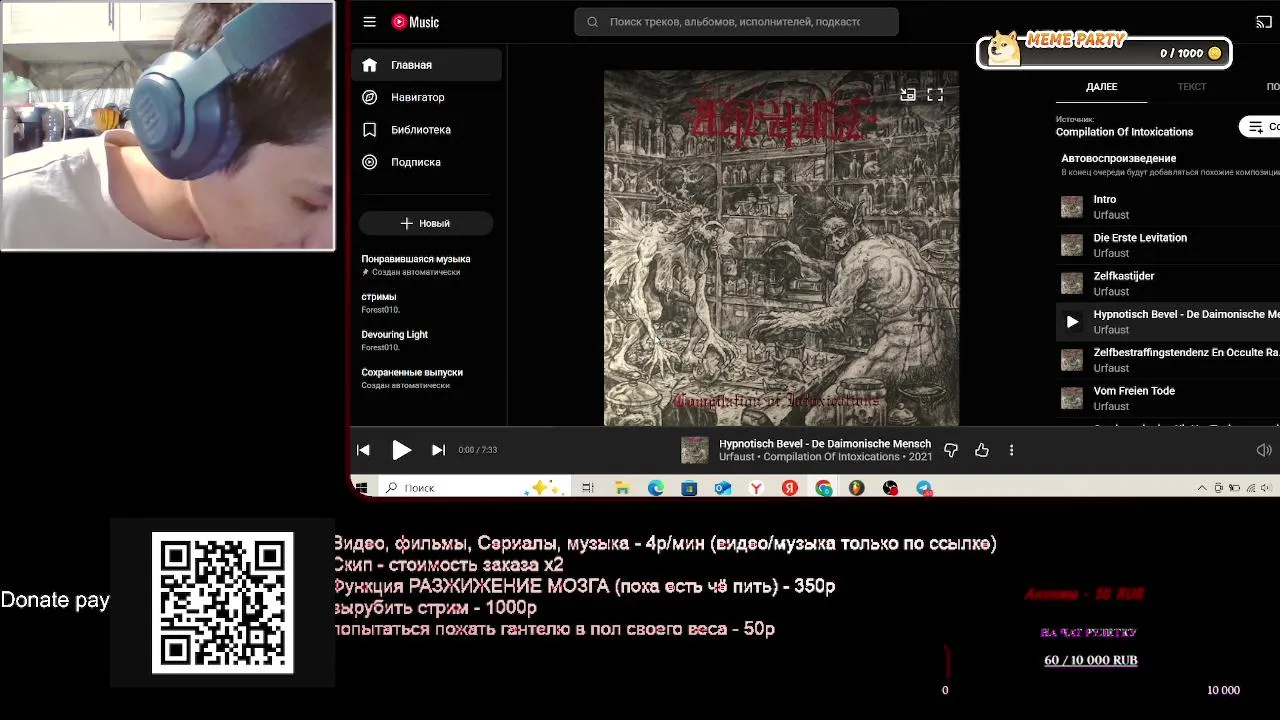Click the Zelfkastijder track thumbnail
This screenshot has height=720, width=1280.
click(x=1072, y=283)
